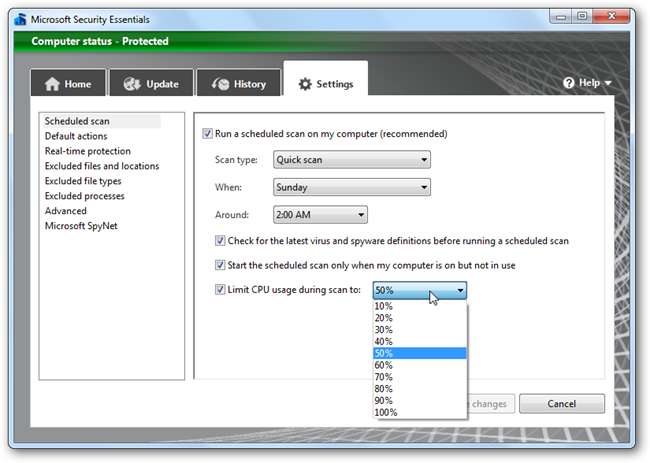Open the Home tab
Screen dimensions: 650x463
point(68,82)
